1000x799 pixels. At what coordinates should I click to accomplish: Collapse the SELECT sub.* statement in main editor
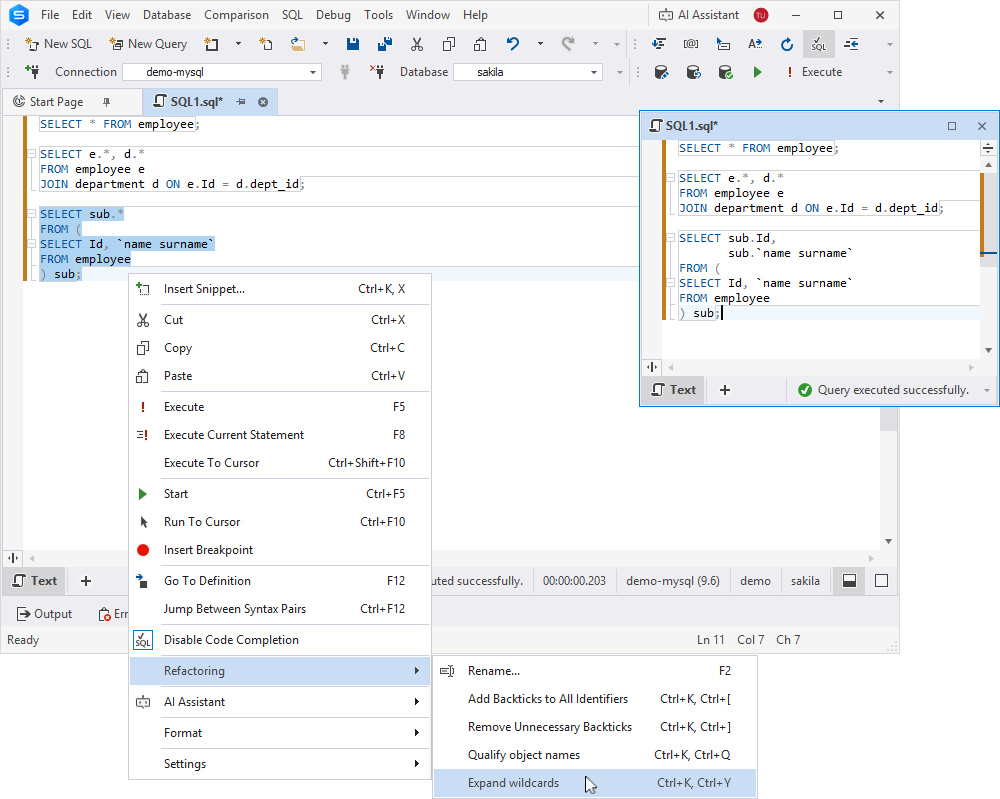(31, 214)
